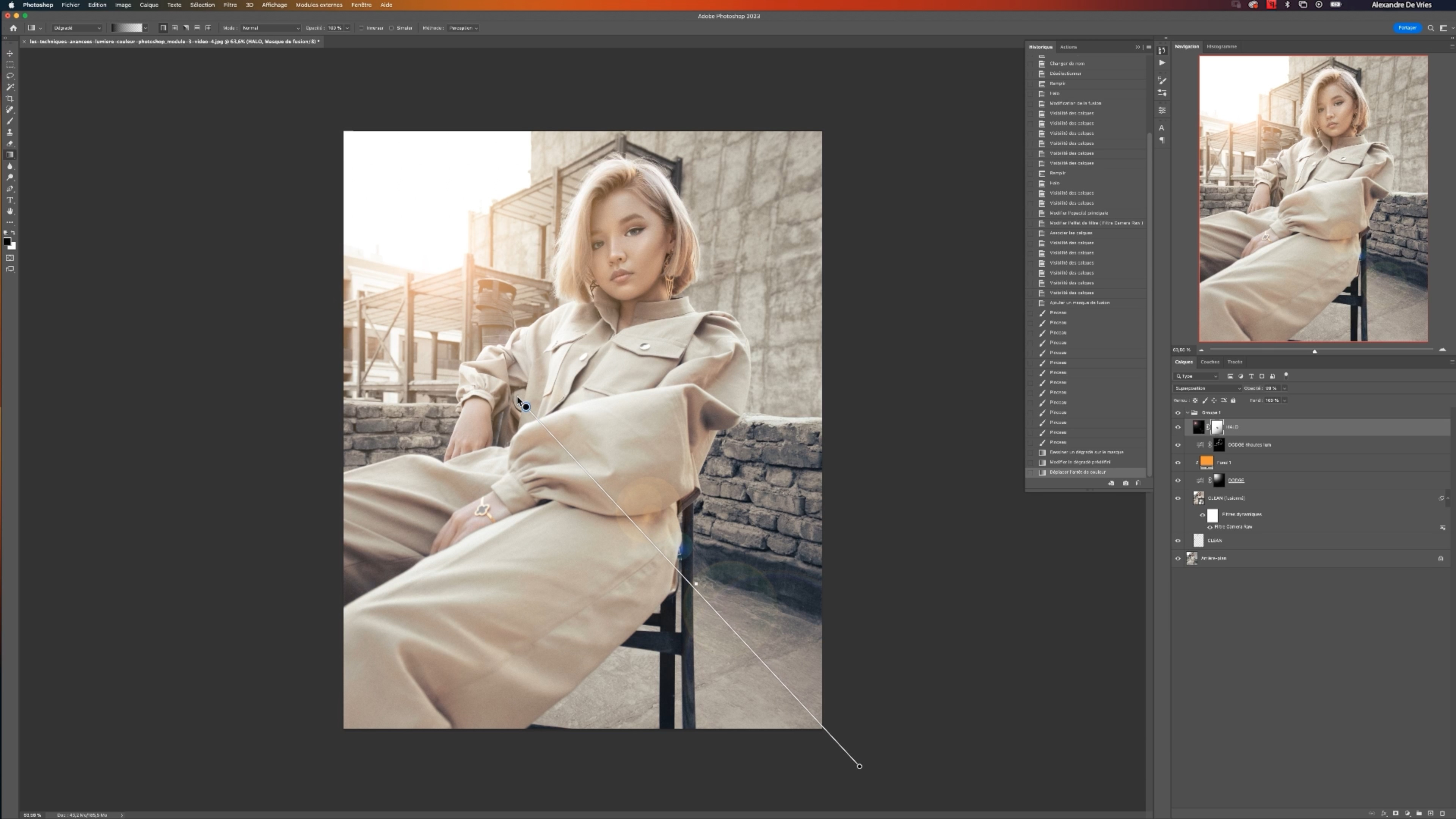The image size is (1456, 819).
Task: Open the Superposition blend mode dropdown
Action: pos(1207,388)
